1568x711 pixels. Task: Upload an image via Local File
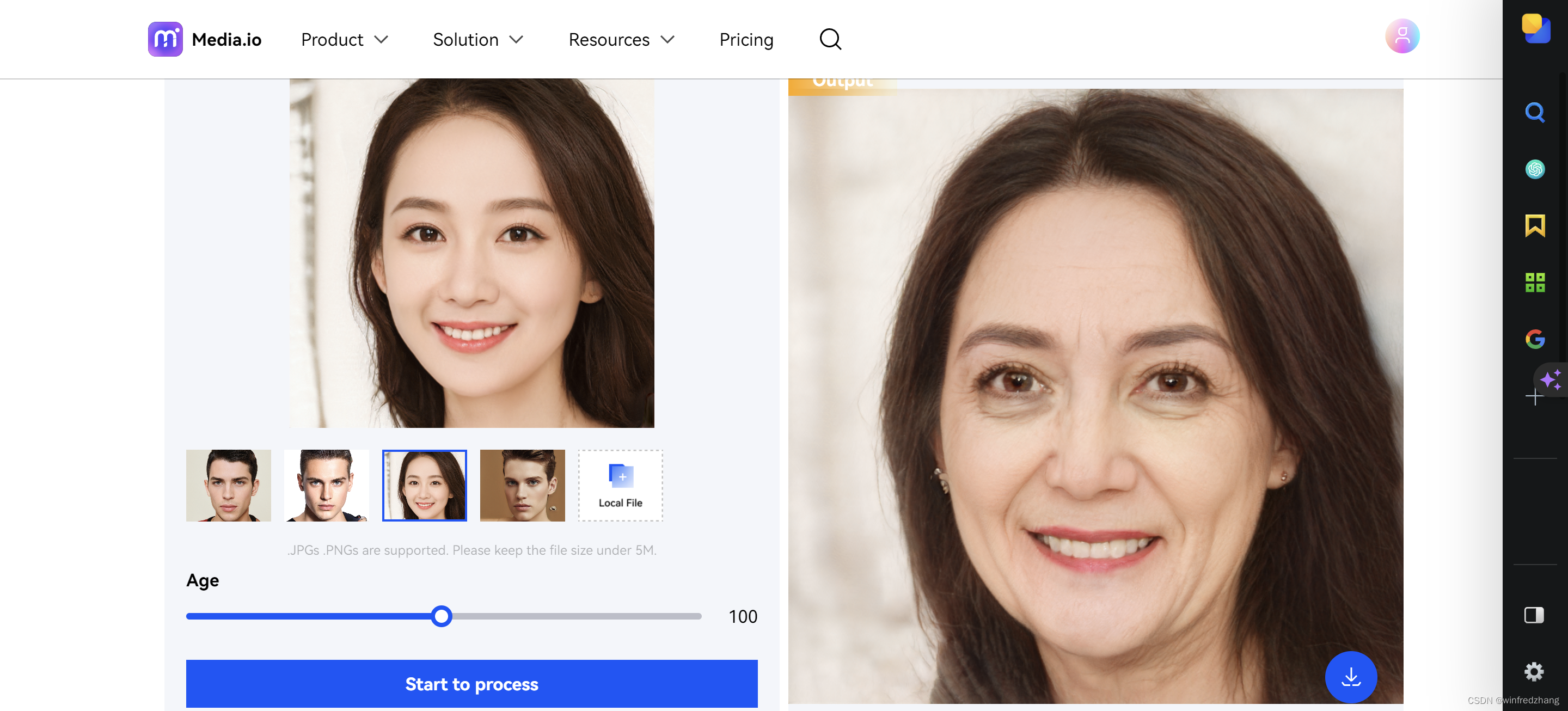[x=620, y=485]
